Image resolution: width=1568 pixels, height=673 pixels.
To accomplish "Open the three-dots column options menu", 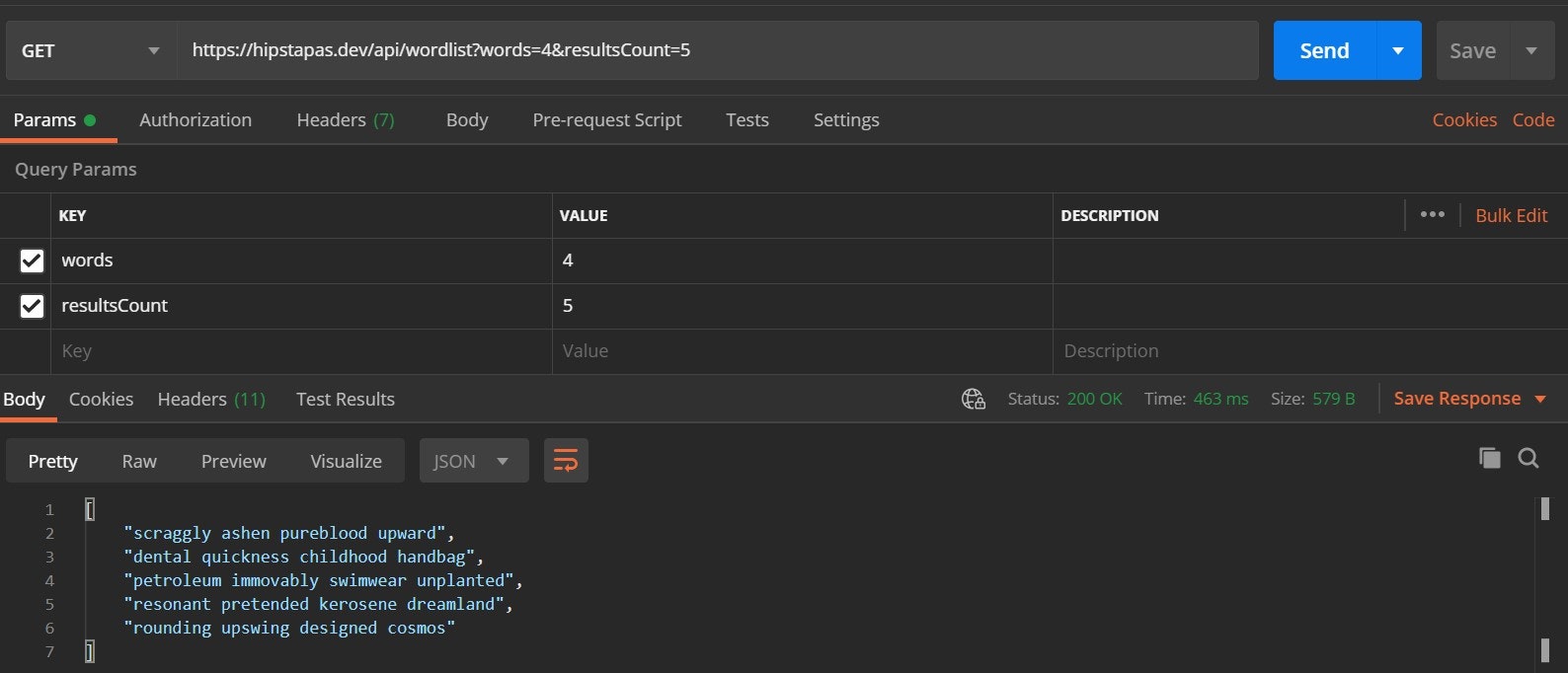I will (1433, 214).
